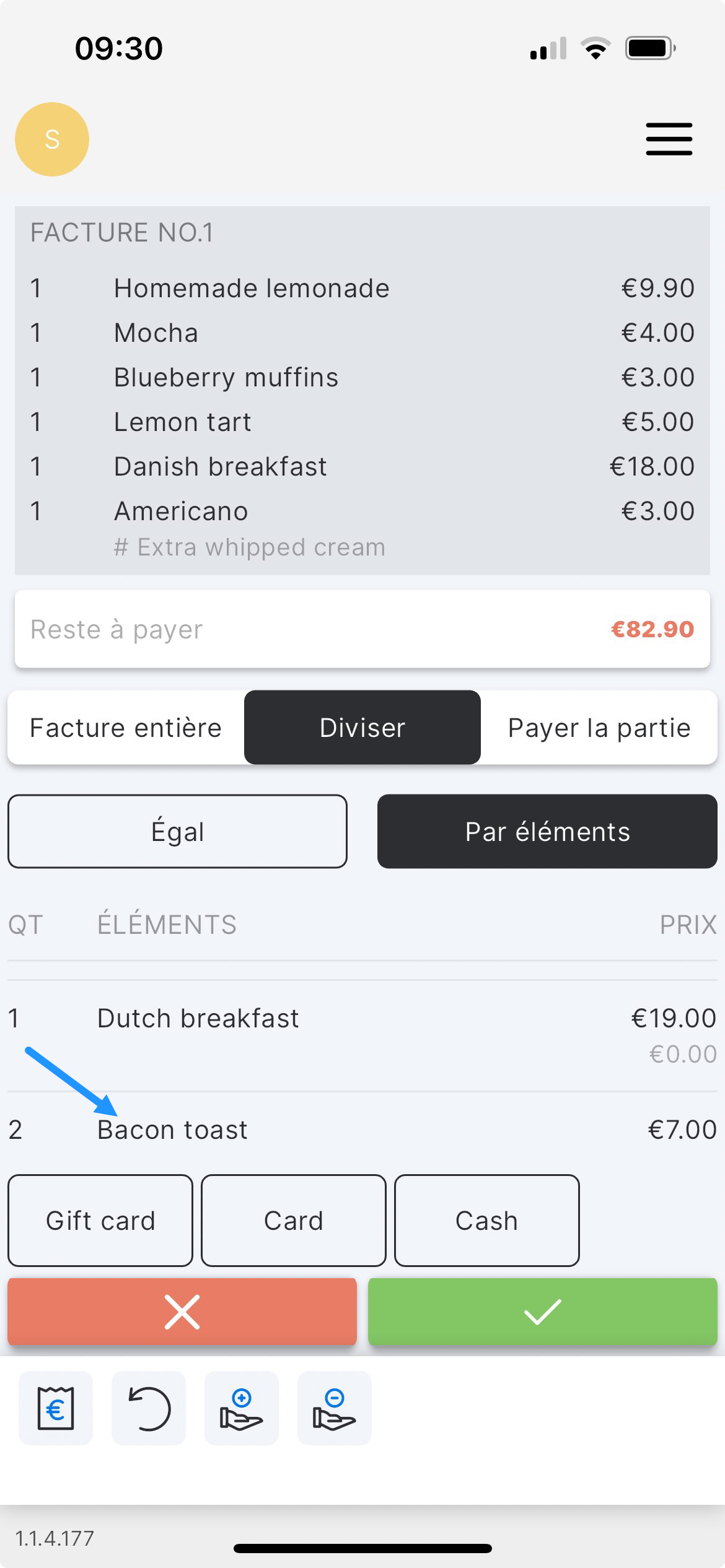725x1568 pixels.
Task: Choose the Égal split option
Action: pos(177,832)
